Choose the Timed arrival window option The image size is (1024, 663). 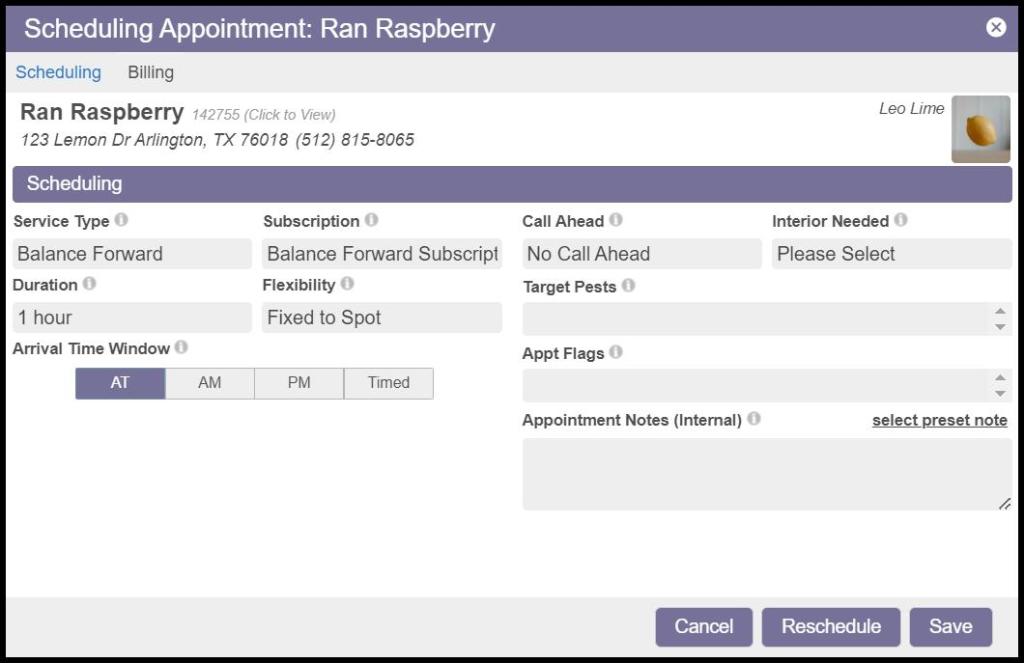click(x=388, y=383)
